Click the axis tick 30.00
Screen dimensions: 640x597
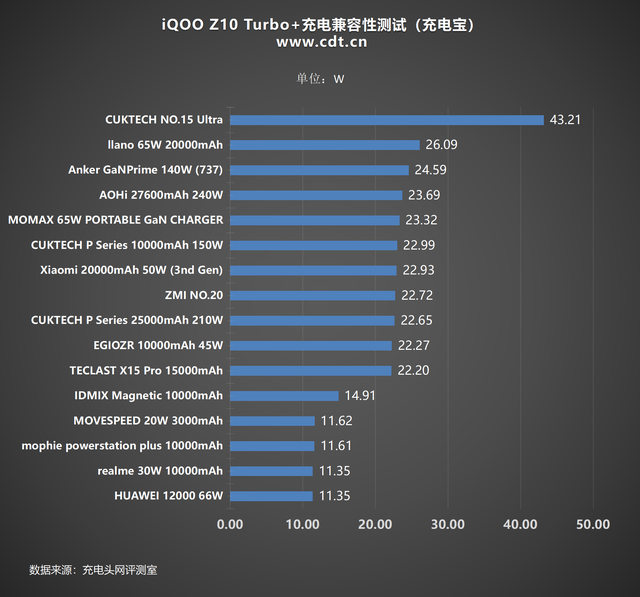coord(448,524)
